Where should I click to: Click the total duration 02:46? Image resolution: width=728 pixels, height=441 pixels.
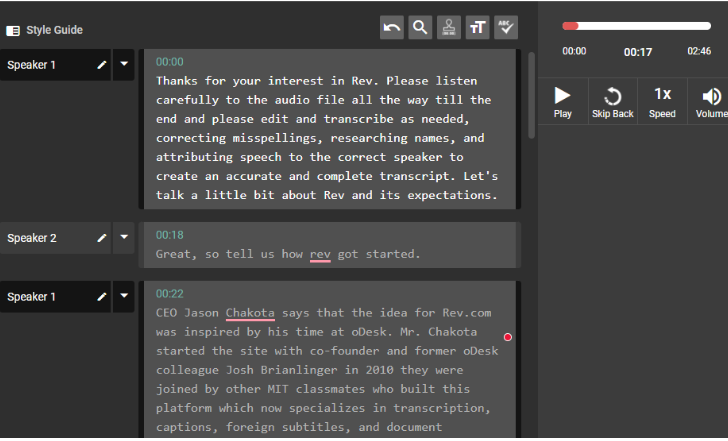[699, 51]
